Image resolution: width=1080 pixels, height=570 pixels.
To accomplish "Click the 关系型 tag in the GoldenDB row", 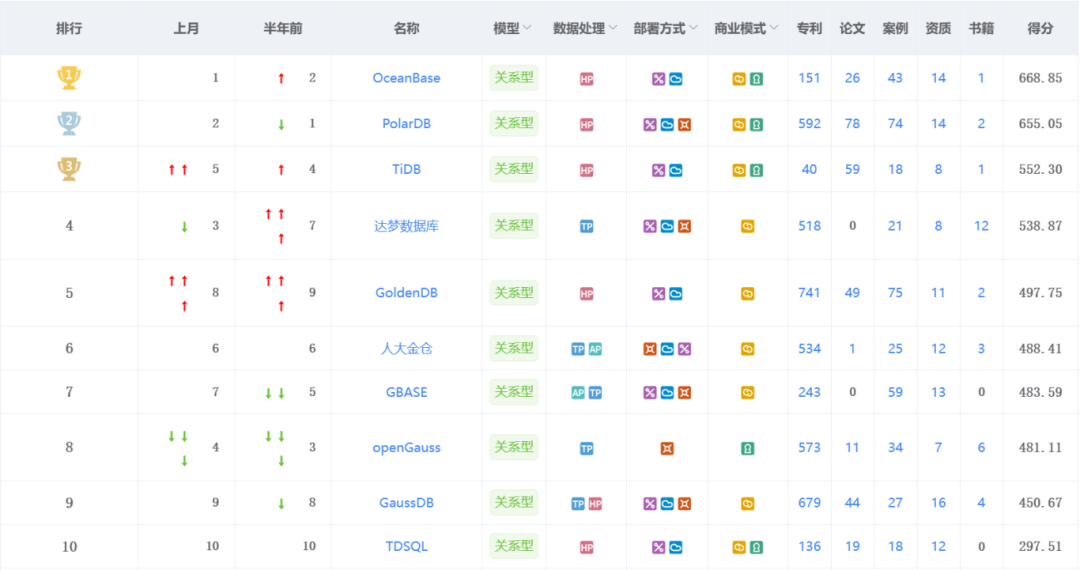I will point(514,293).
